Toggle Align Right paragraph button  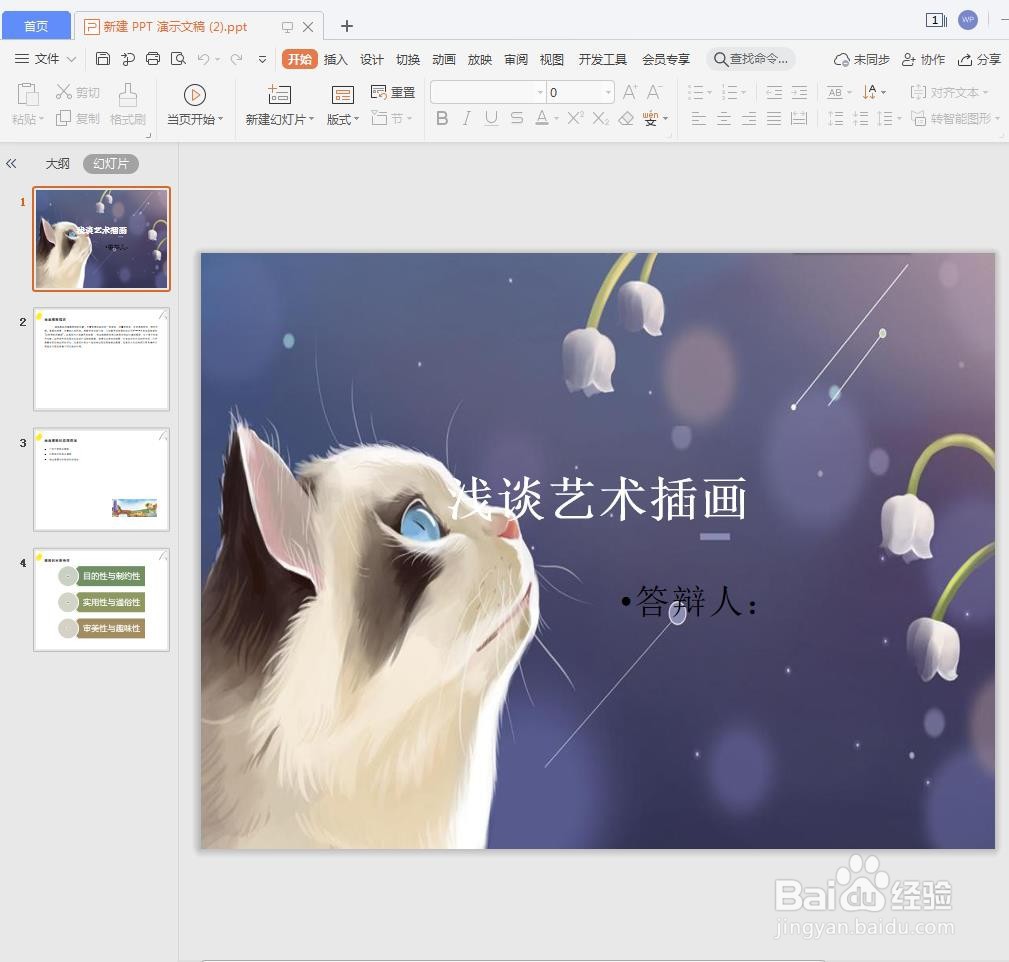pos(749,118)
